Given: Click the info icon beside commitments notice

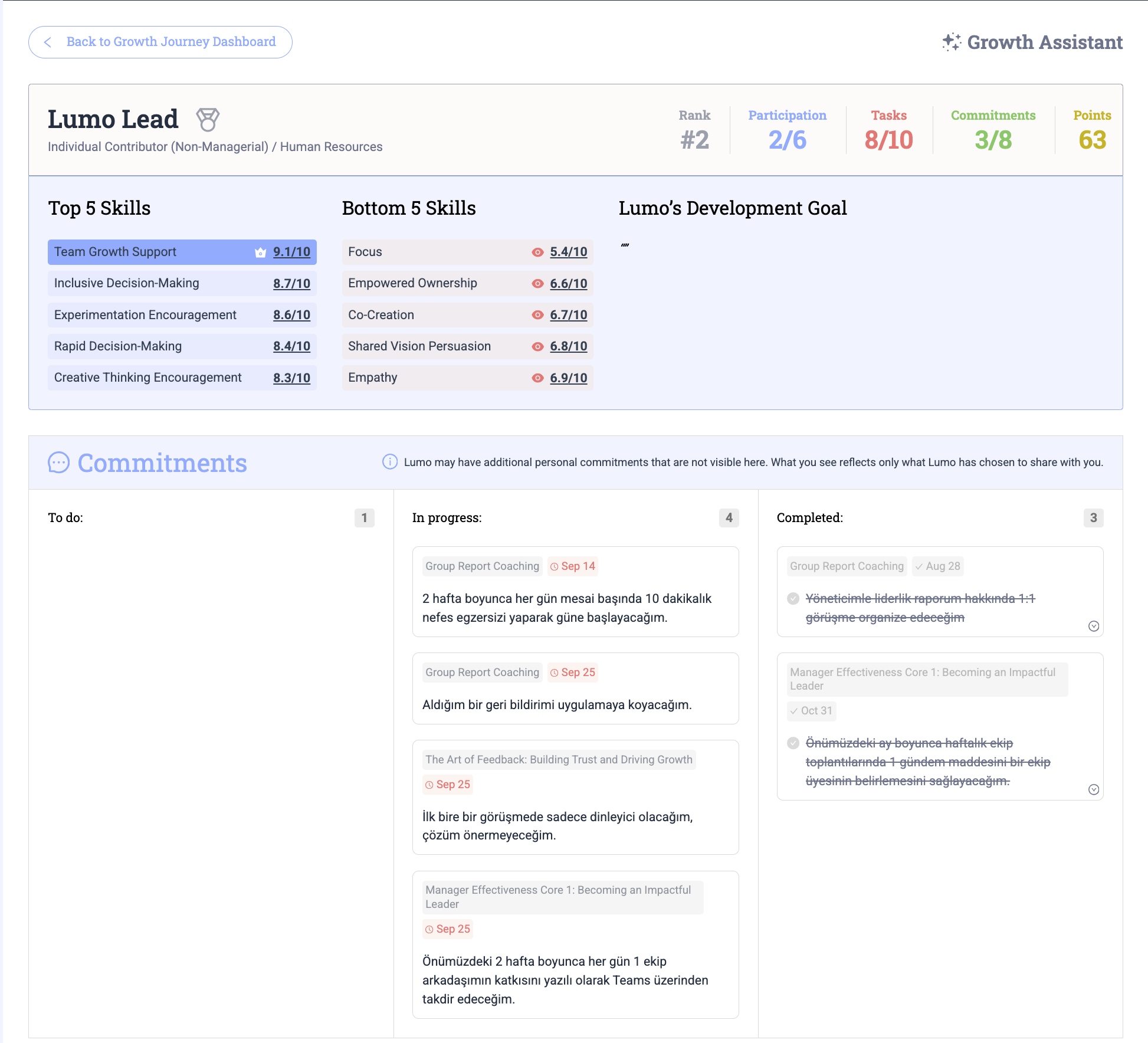Looking at the screenshot, I should tap(389, 462).
